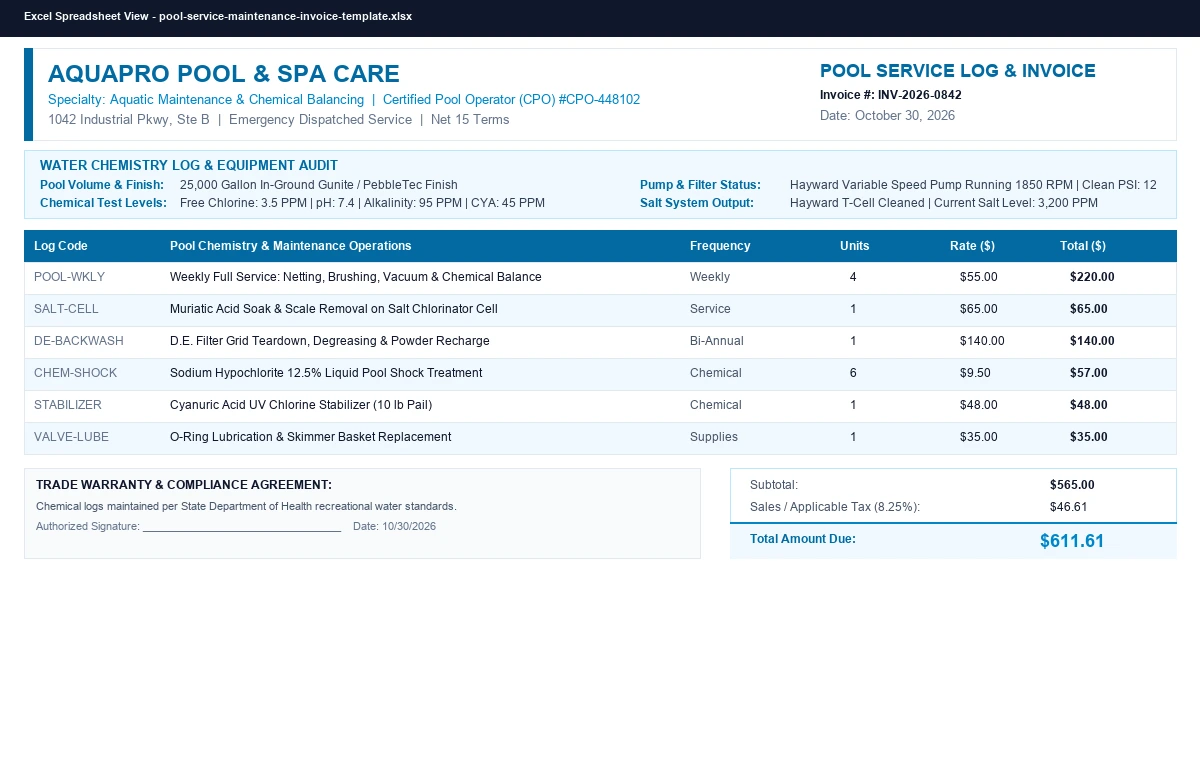Click the SALT-CELL log code cell
This screenshot has height=760, width=1200.
point(66,309)
